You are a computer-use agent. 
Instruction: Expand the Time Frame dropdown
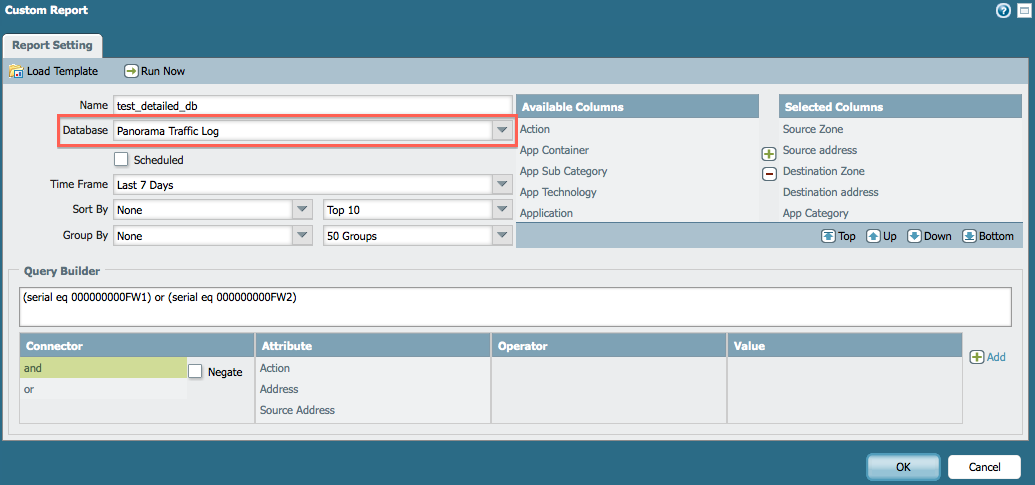[501, 184]
